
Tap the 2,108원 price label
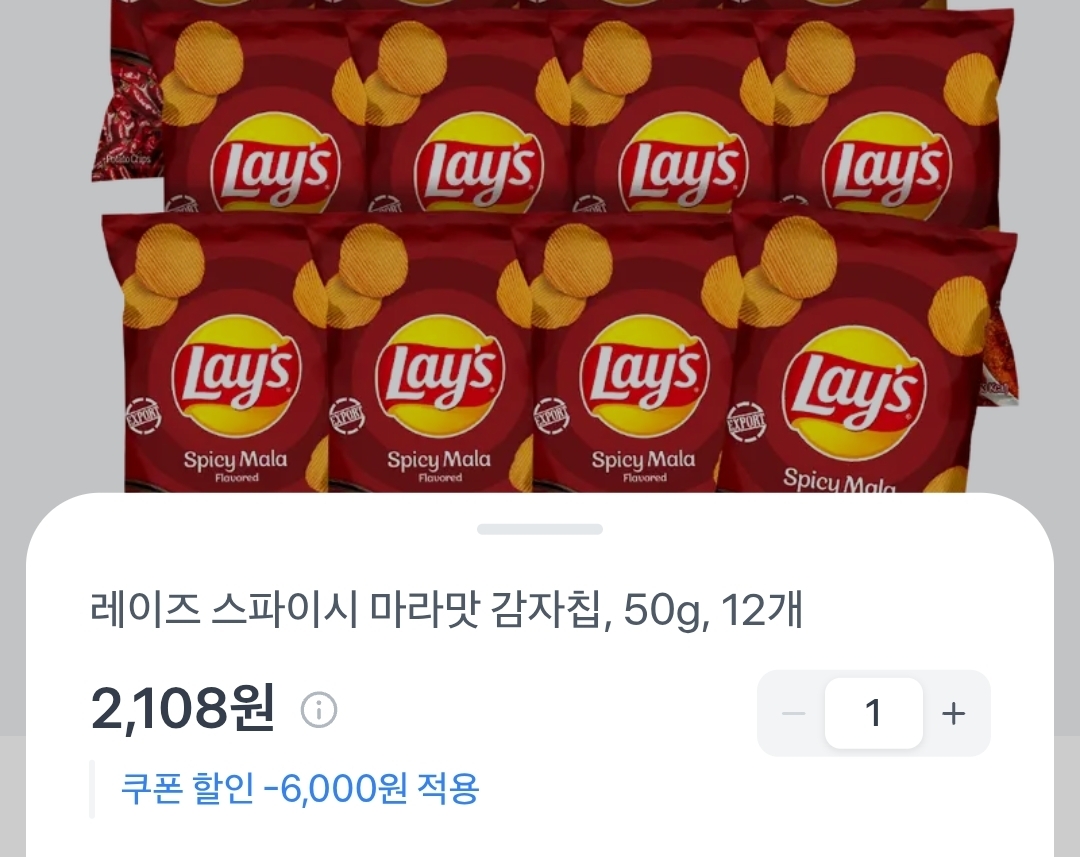pos(183,708)
